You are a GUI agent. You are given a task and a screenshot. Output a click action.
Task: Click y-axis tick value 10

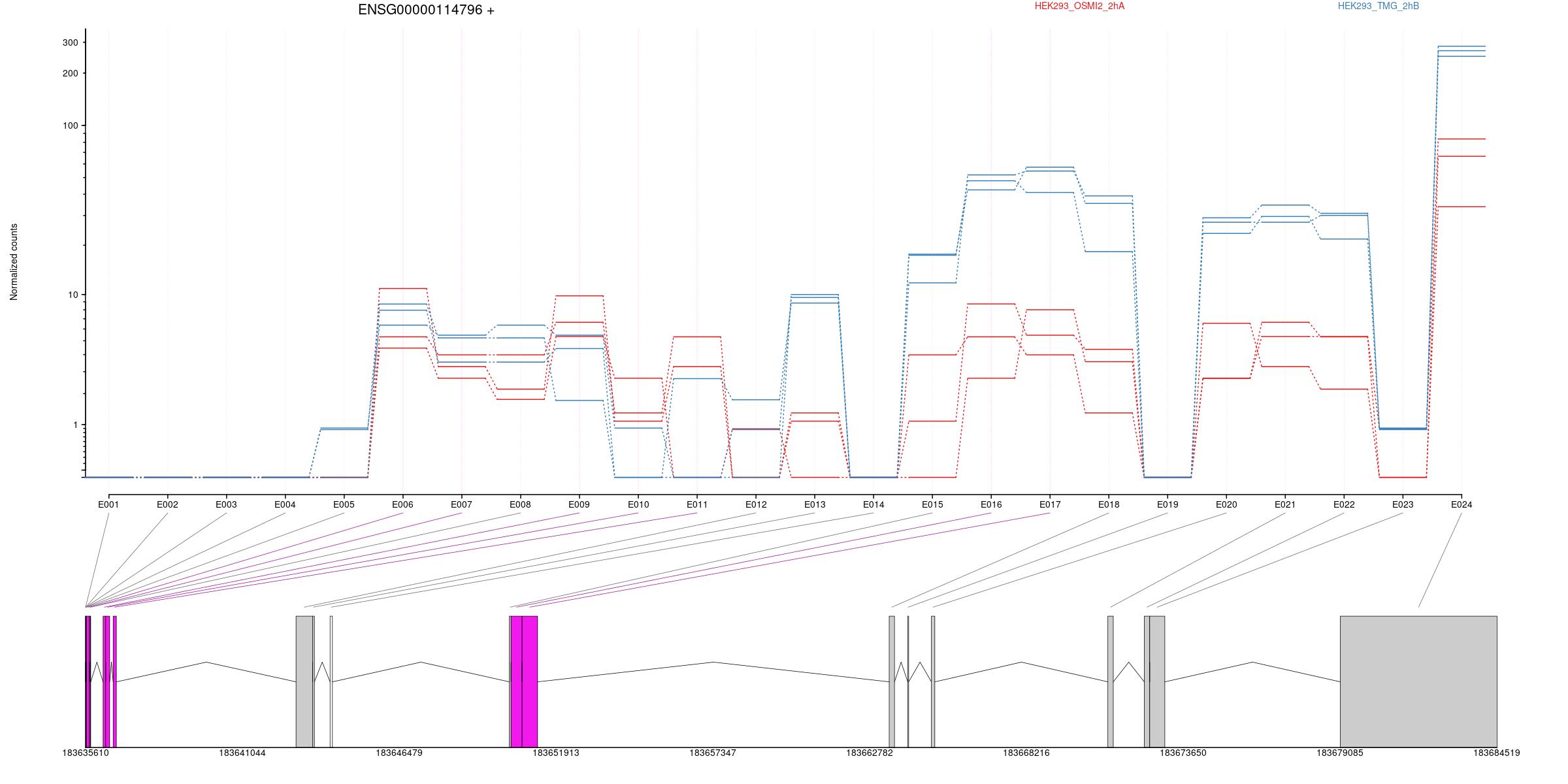[x=73, y=295]
